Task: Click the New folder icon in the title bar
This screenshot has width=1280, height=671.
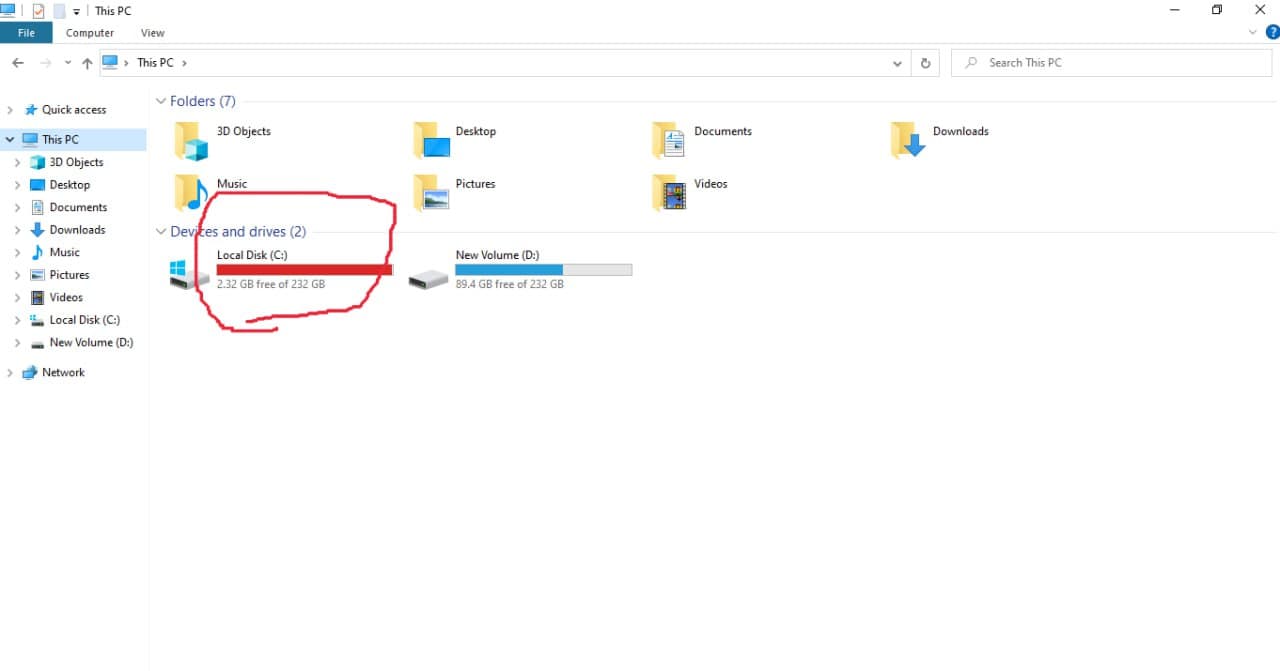Action: (x=59, y=11)
